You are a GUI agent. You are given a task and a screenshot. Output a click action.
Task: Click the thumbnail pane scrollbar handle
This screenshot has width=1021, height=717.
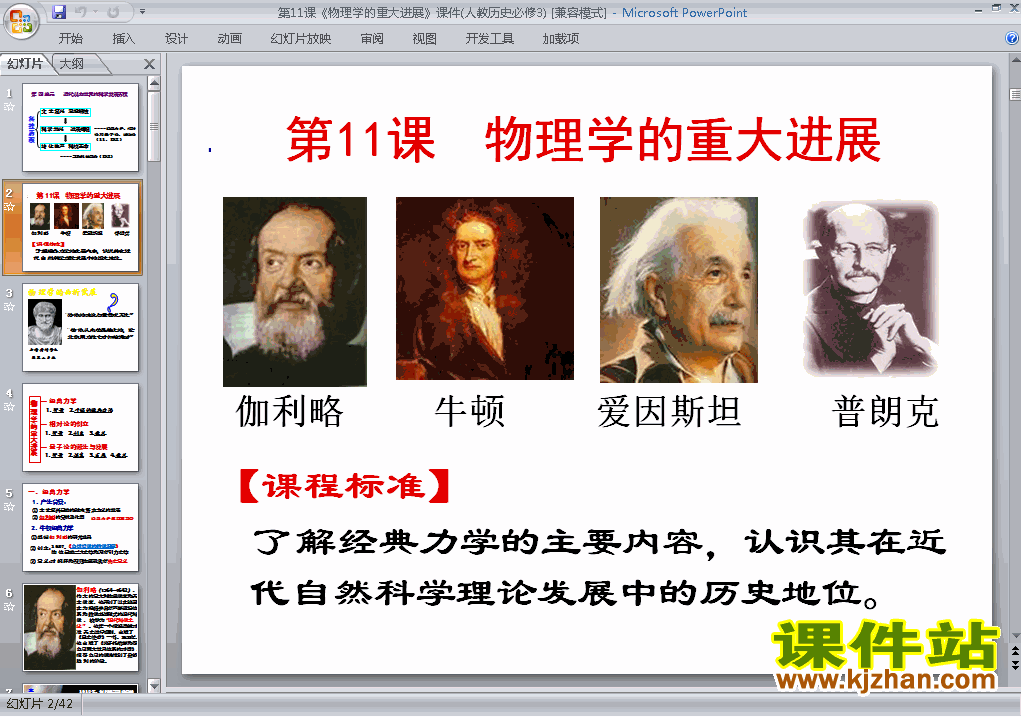tap(154, 126)
